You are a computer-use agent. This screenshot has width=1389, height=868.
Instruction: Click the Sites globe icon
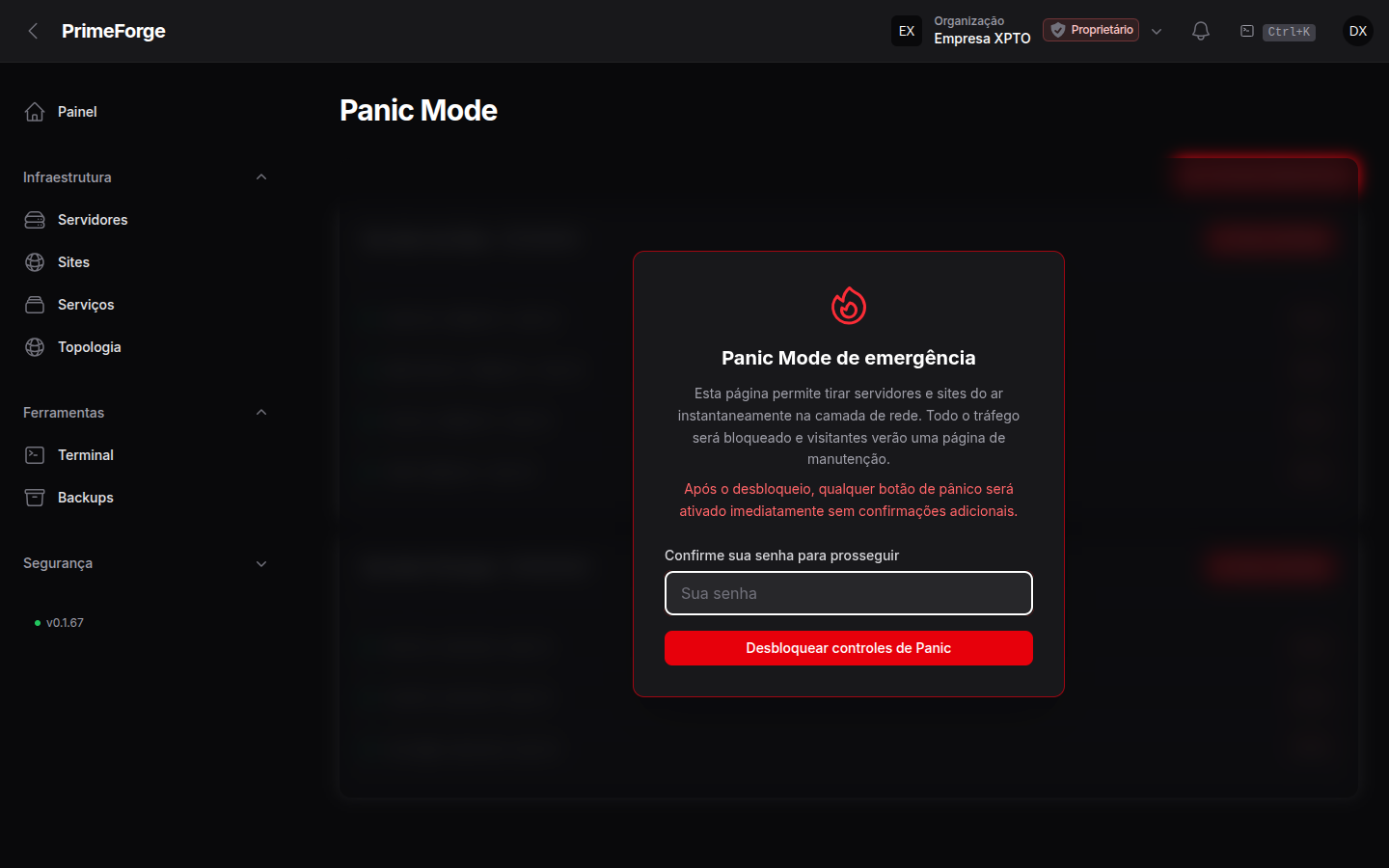[x=35, y=262]
